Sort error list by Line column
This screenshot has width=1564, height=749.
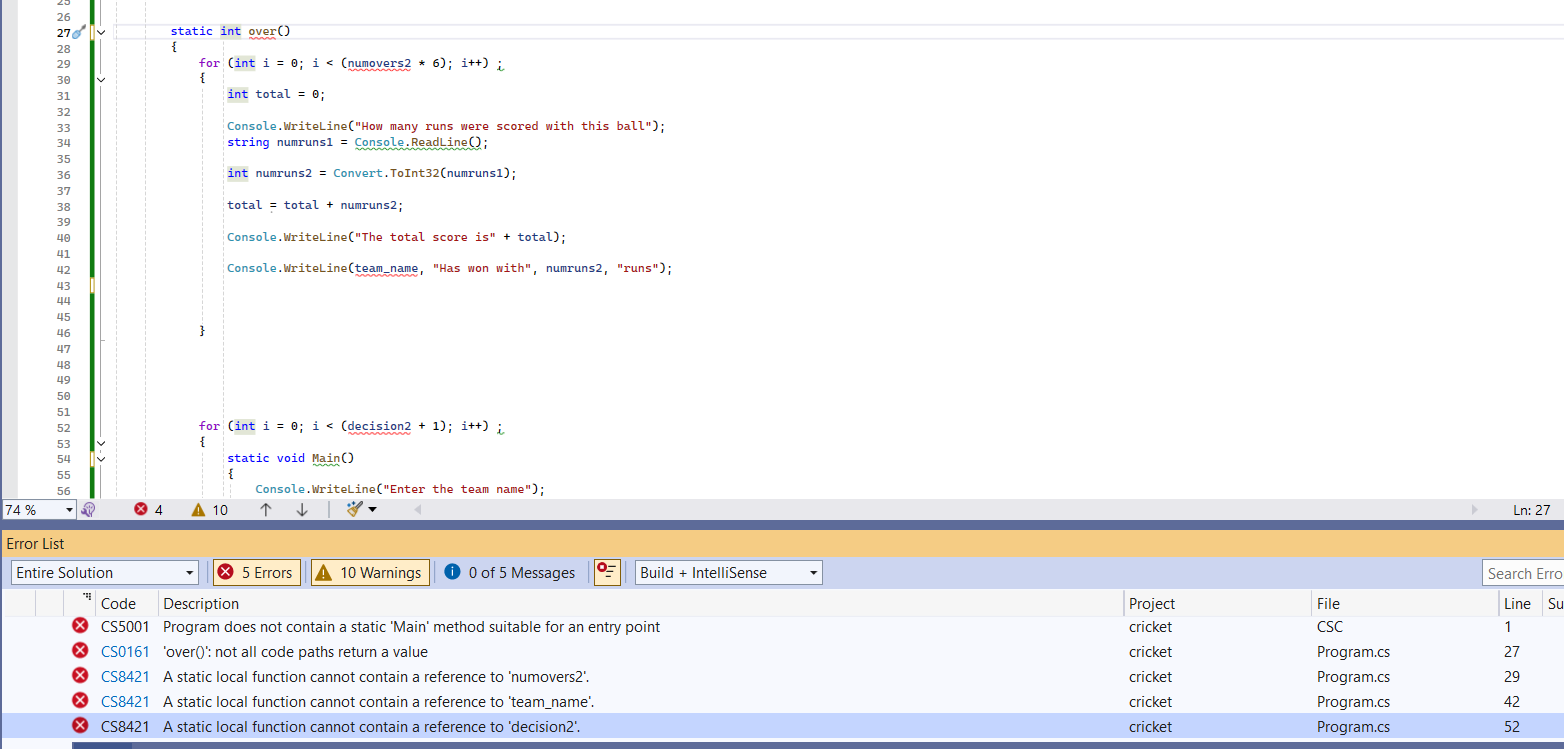click(1520, 604)
